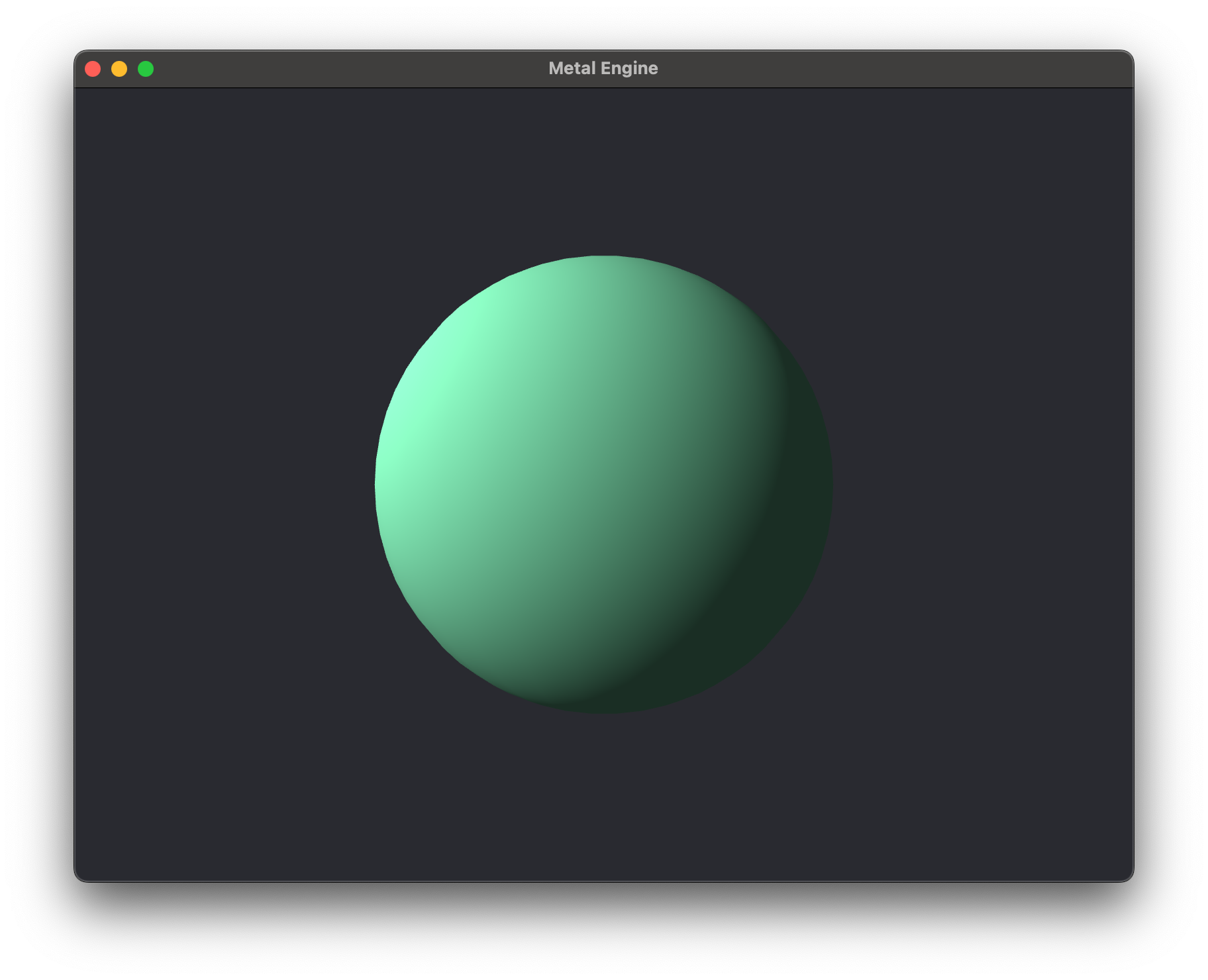
Task: Click title bar between green button and title
Action: (344, 69)
